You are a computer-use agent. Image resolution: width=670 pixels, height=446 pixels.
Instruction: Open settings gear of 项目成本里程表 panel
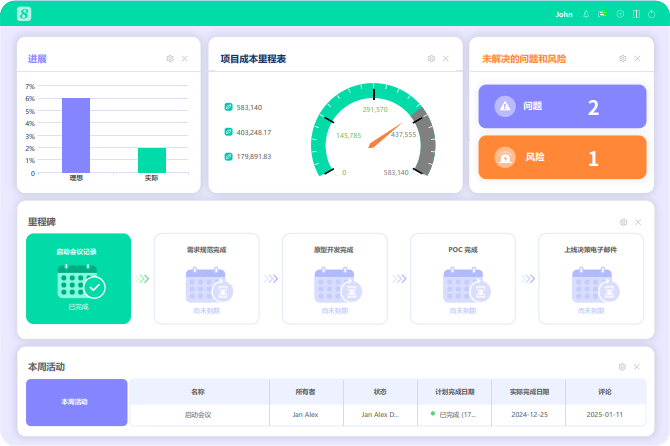431,59
